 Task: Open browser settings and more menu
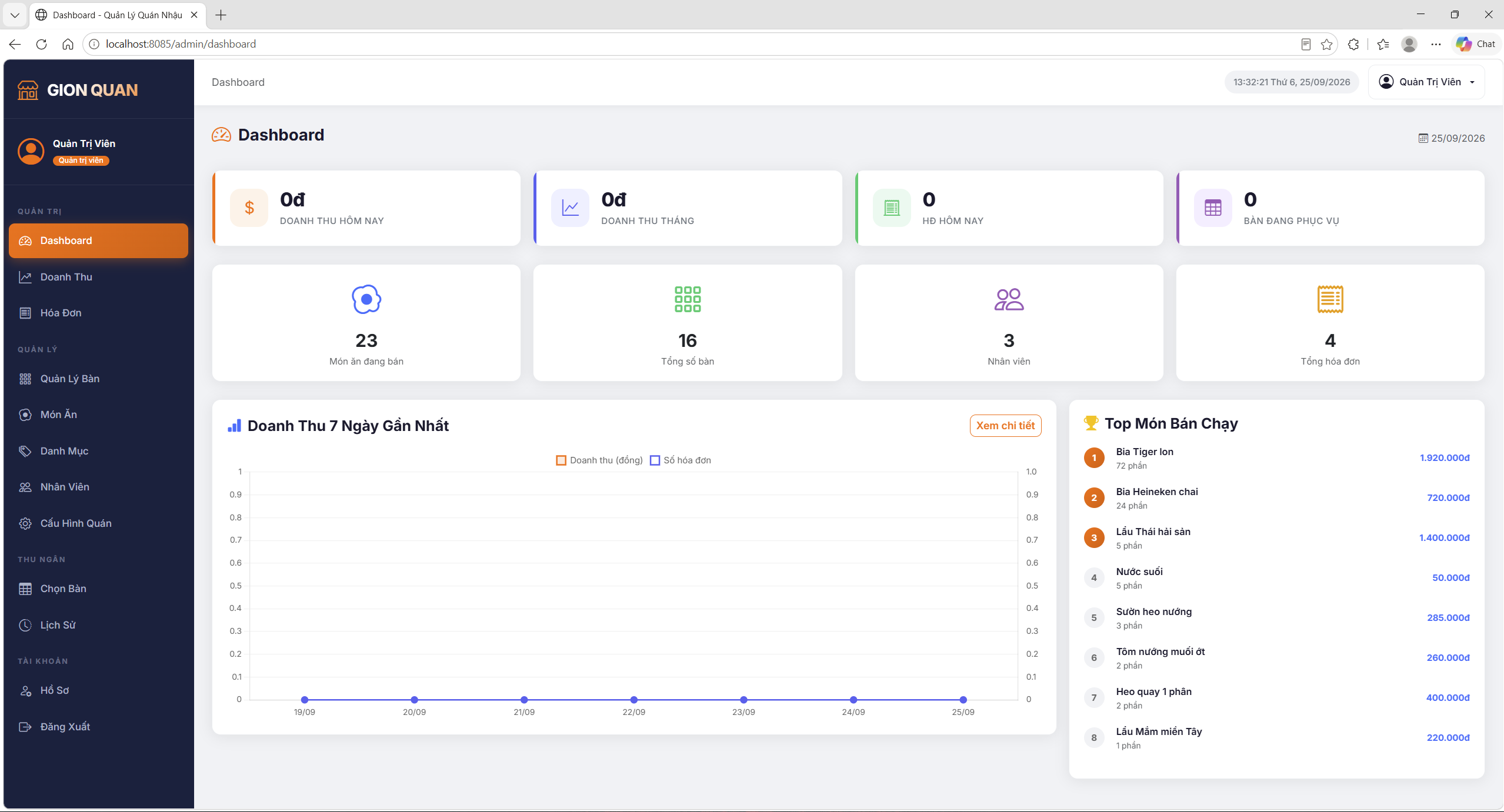click(1436, 44)
